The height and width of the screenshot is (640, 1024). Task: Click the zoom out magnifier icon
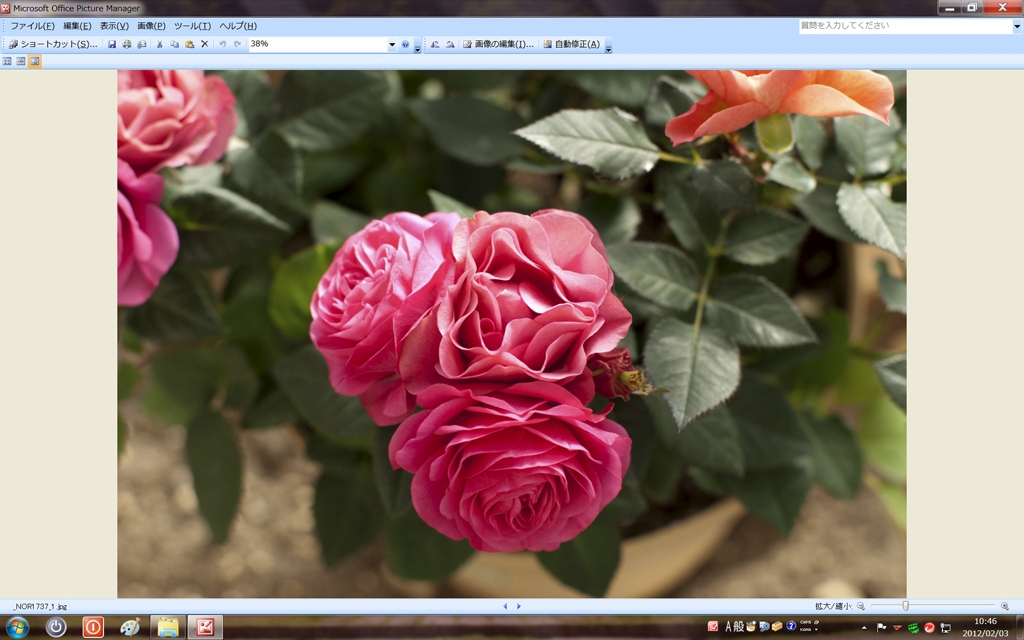(x=861, y=606)
